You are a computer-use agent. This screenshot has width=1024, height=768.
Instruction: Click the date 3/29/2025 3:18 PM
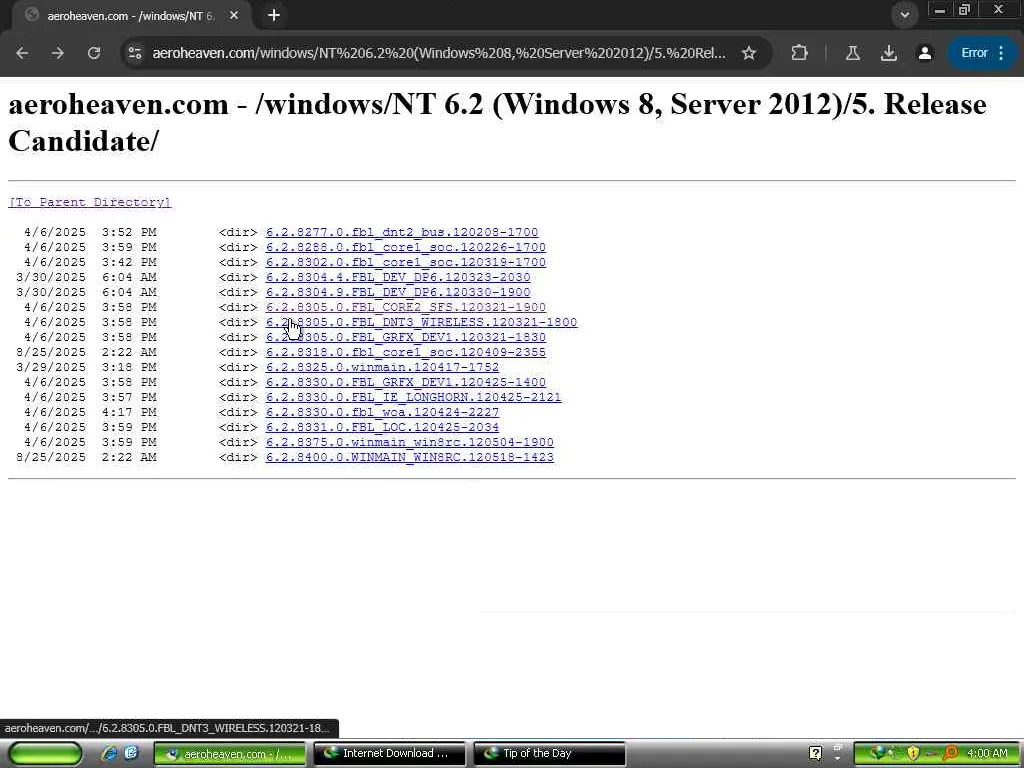click(x=86, y=367)
